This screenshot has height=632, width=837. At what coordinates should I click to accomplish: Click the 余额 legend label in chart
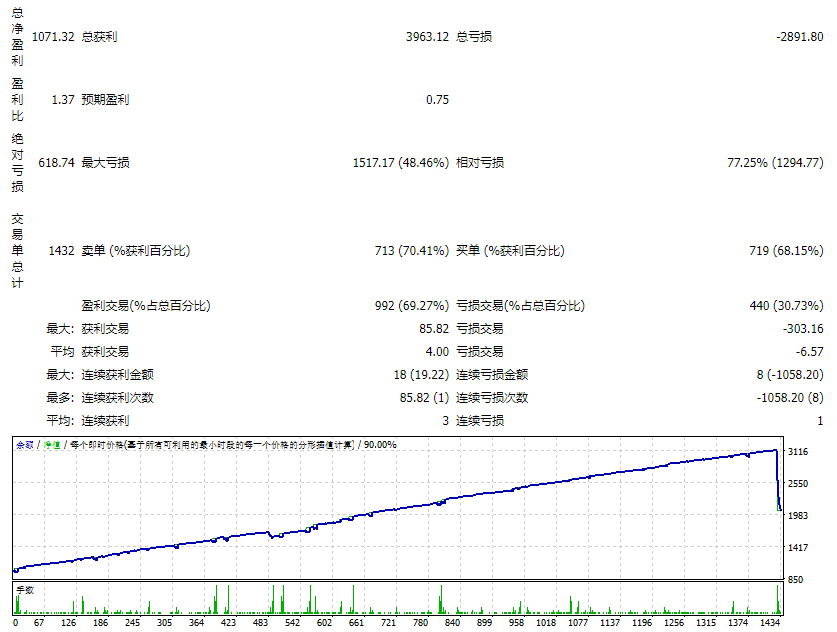click(x=25, y=445)
